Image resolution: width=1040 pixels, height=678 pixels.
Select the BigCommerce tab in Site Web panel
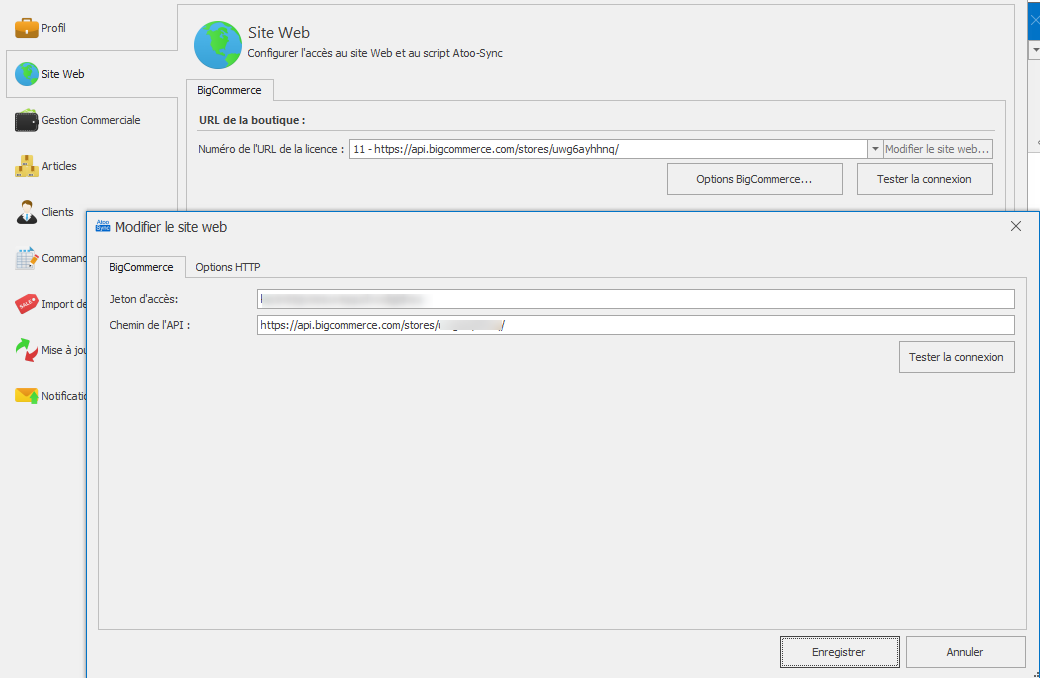[229, 90]
